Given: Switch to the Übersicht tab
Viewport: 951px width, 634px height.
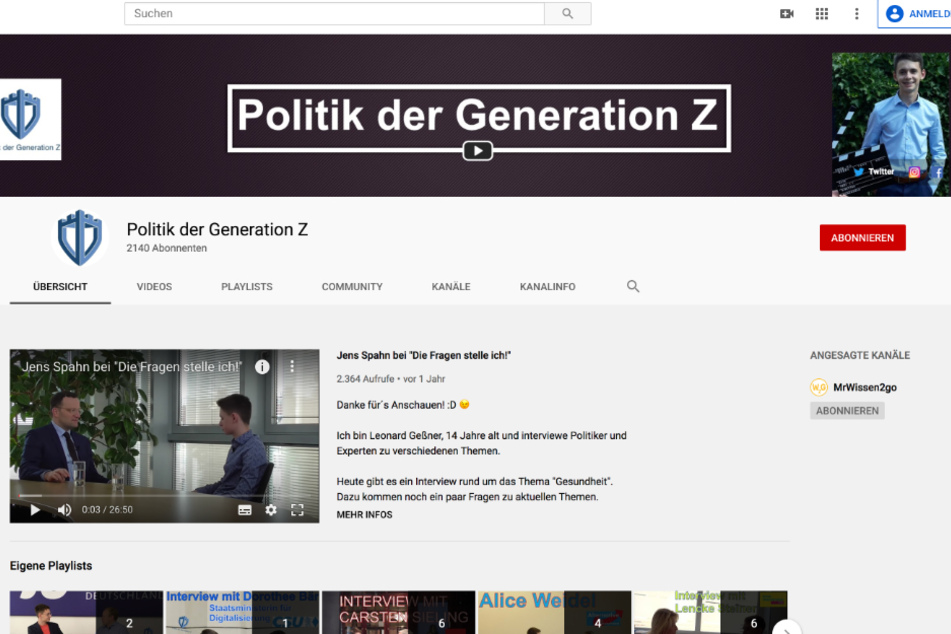Looking at the screenshot, I should pos(60,286).
